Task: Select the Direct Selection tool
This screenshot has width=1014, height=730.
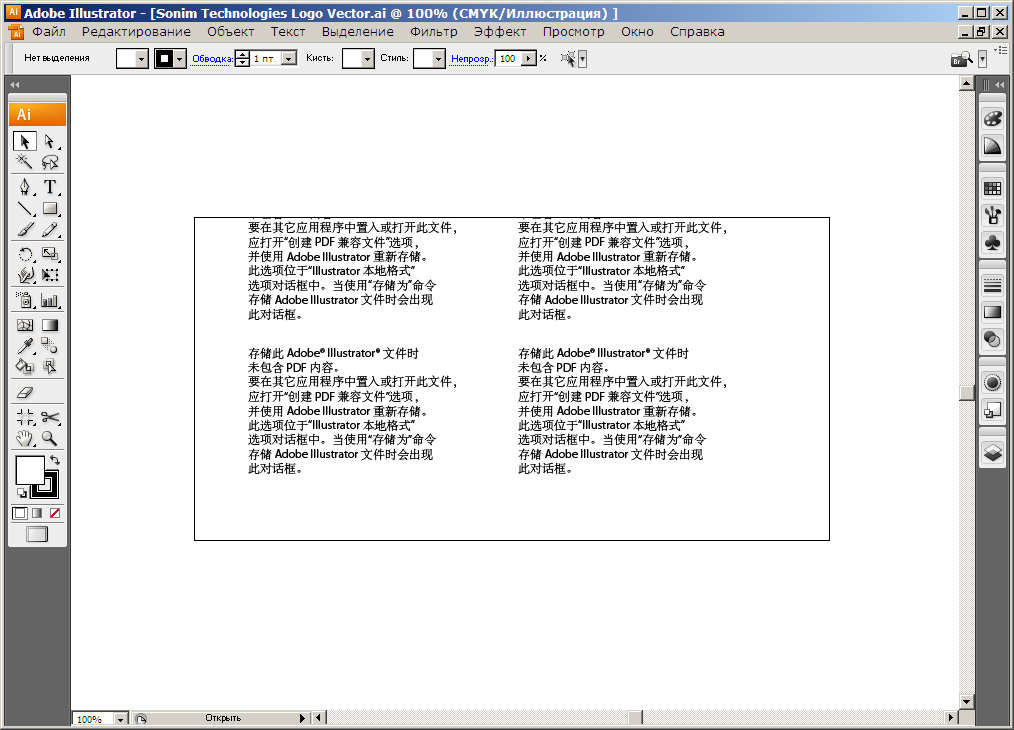Action: 50,141
